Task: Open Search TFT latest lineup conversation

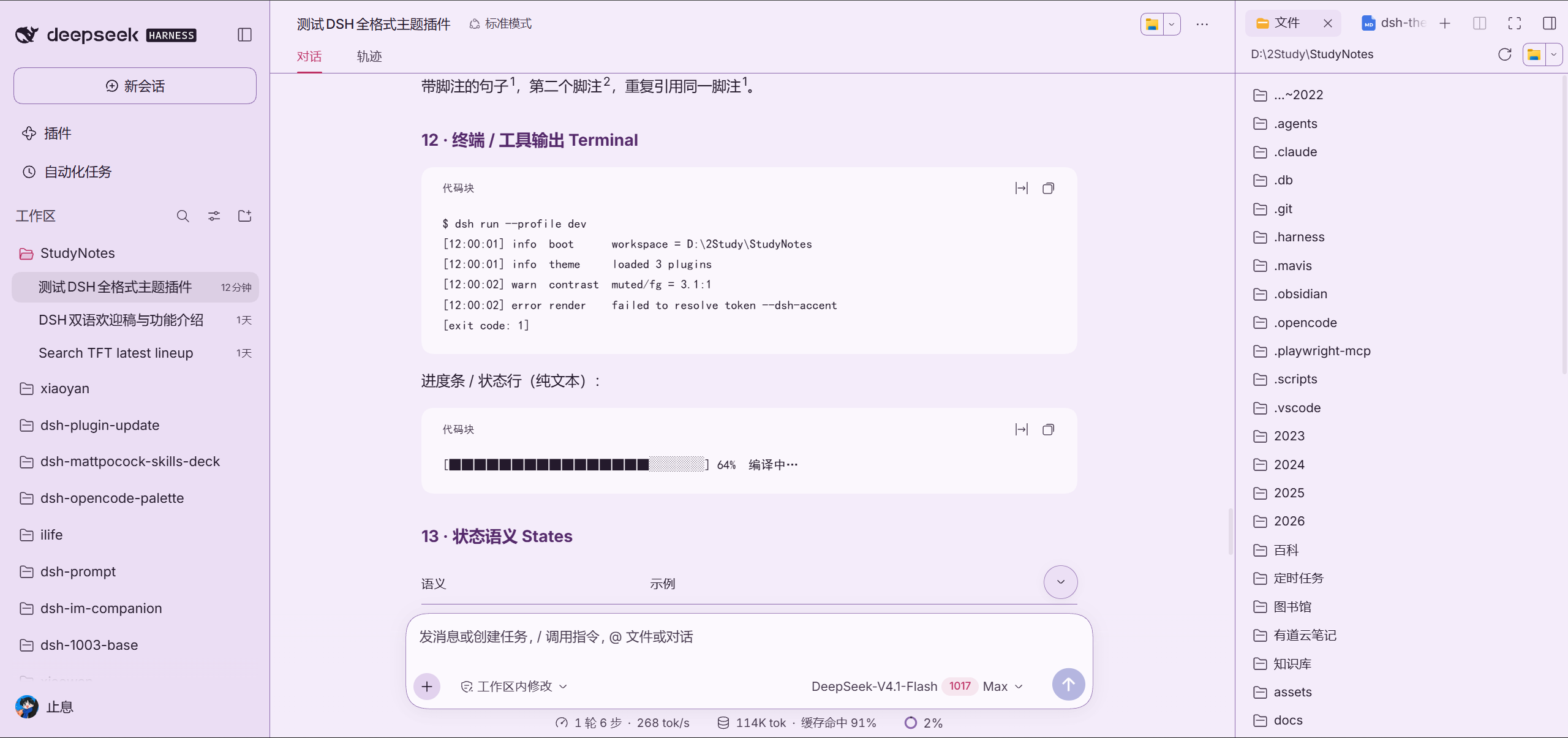Action: coord(135,353)
